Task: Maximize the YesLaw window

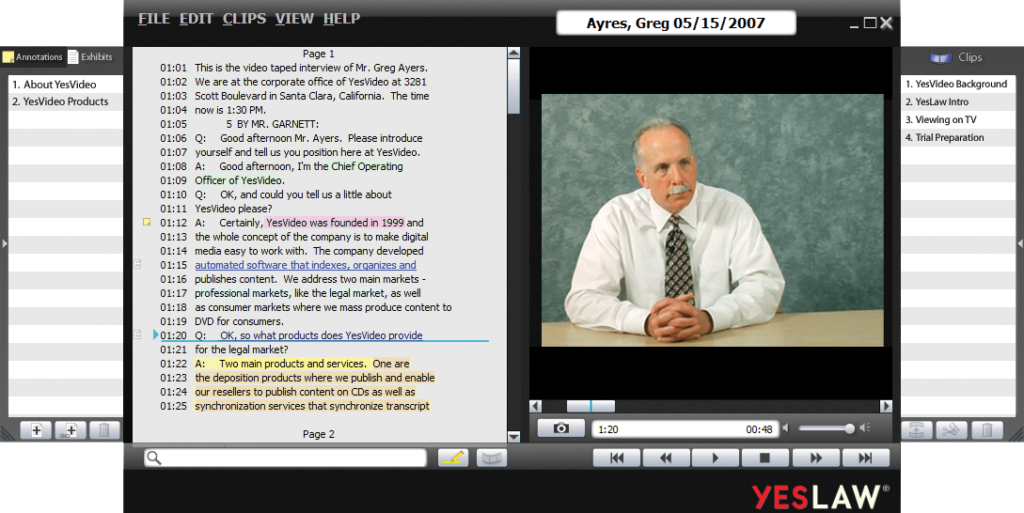Action: 870,23
